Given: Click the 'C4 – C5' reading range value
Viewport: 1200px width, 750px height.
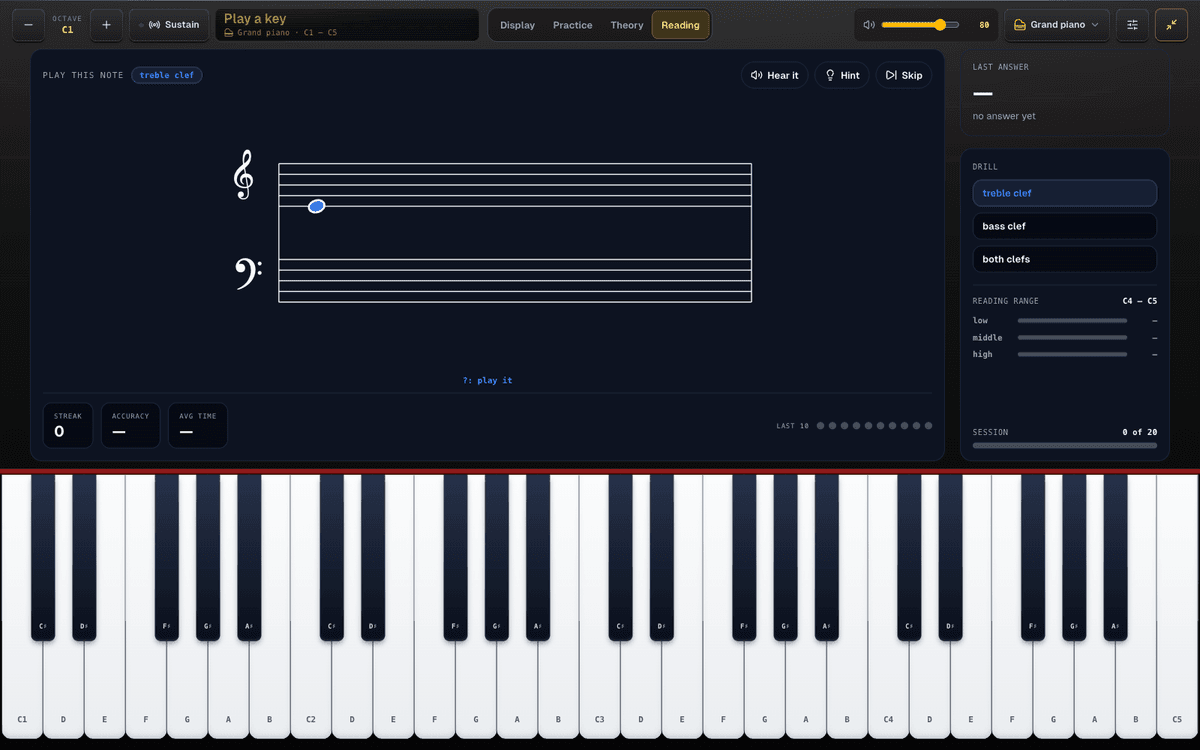Looking at the screenshot, I should [1139, 301].
